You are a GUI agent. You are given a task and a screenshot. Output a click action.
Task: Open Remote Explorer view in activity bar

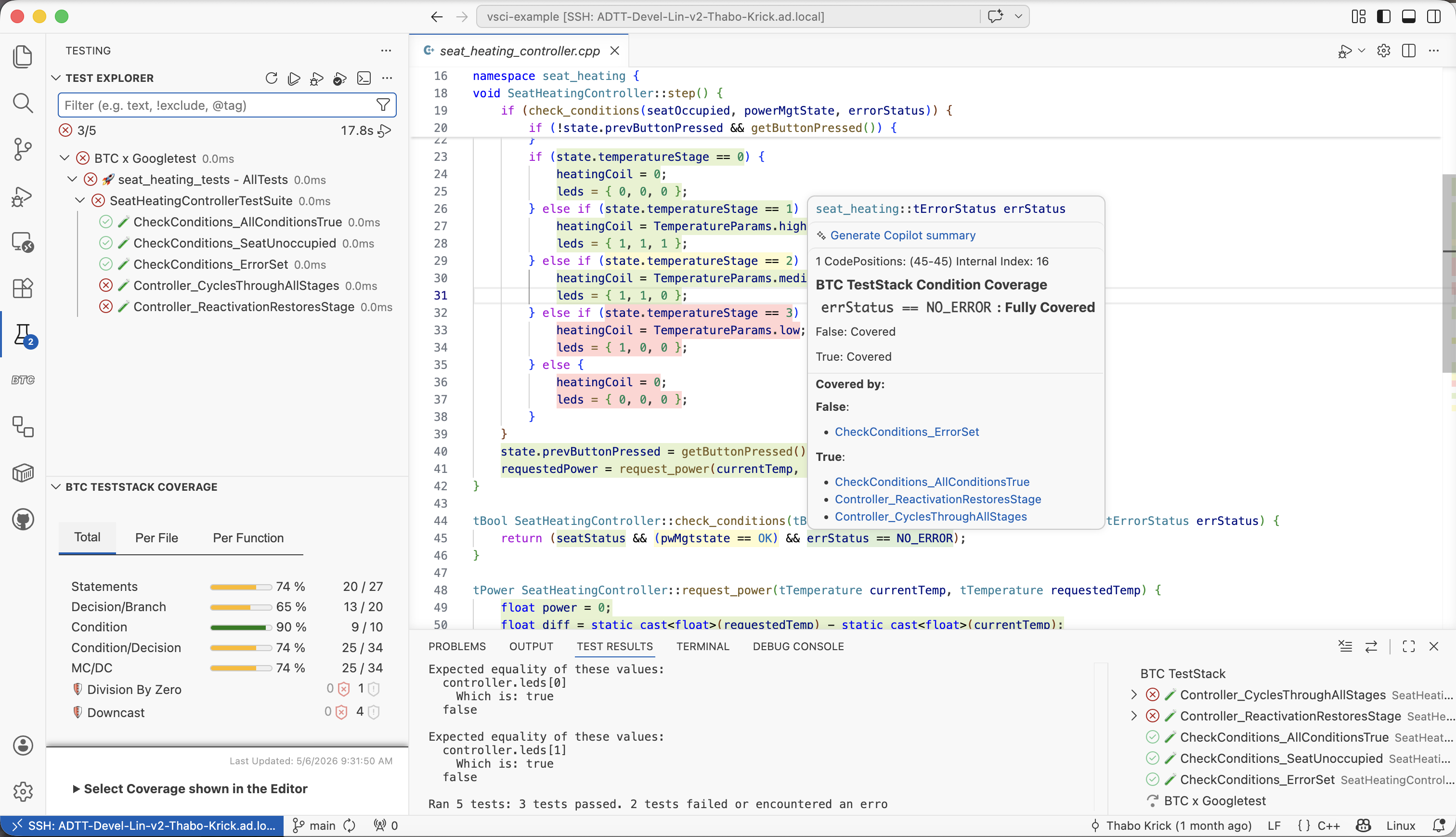pos(23,242)
